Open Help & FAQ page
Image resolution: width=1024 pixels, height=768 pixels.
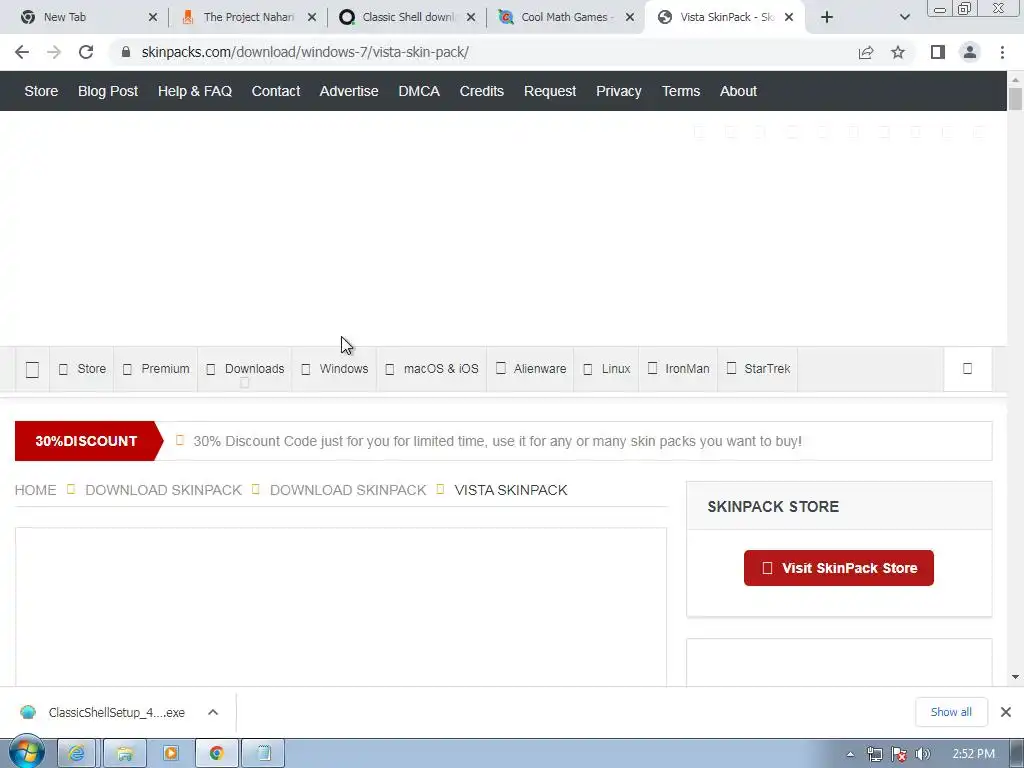tap(195, 91)
